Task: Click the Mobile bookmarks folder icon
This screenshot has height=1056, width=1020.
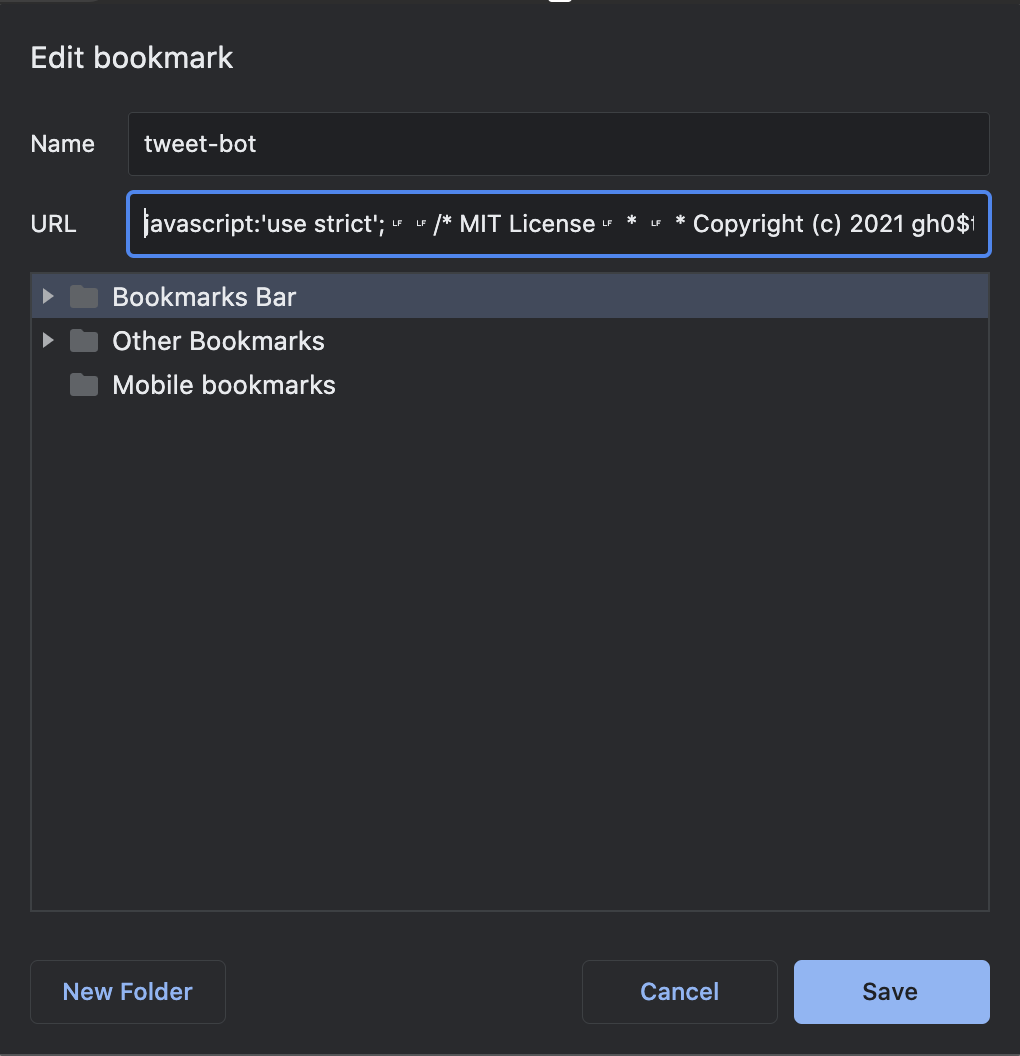Action: coord(84,385)
